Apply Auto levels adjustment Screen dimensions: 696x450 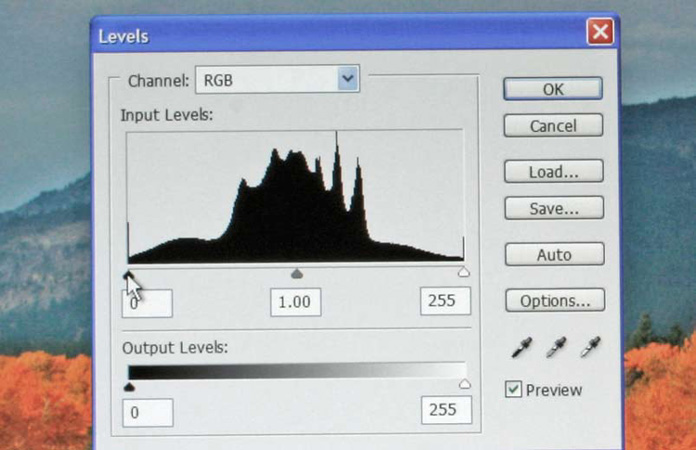[x=553, y=255]
